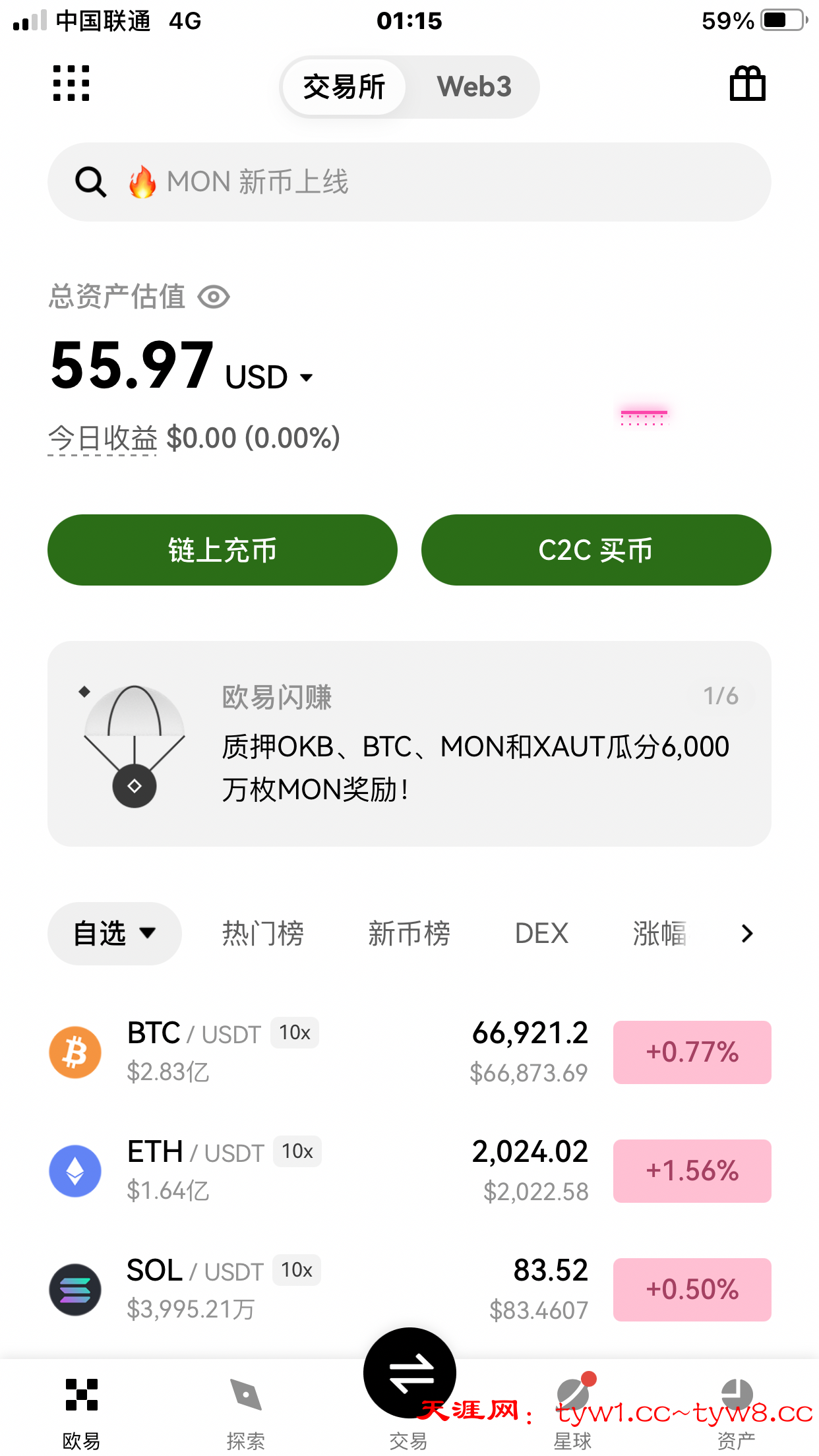Screen dimensions: 819x1456
Task: Tap the search magnifier icon
Action: pos(90,182)
